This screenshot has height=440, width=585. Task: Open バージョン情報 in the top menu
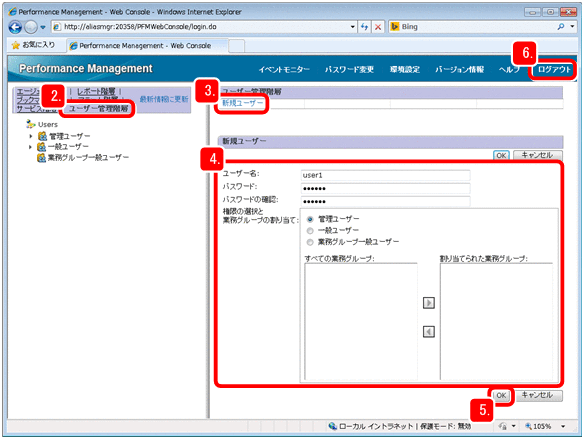tap(460, 69)
